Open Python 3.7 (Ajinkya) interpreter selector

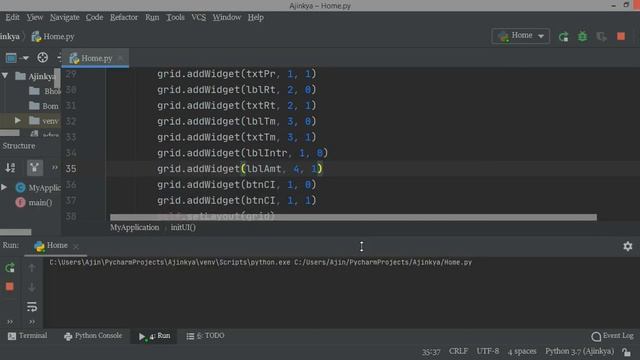580,351
